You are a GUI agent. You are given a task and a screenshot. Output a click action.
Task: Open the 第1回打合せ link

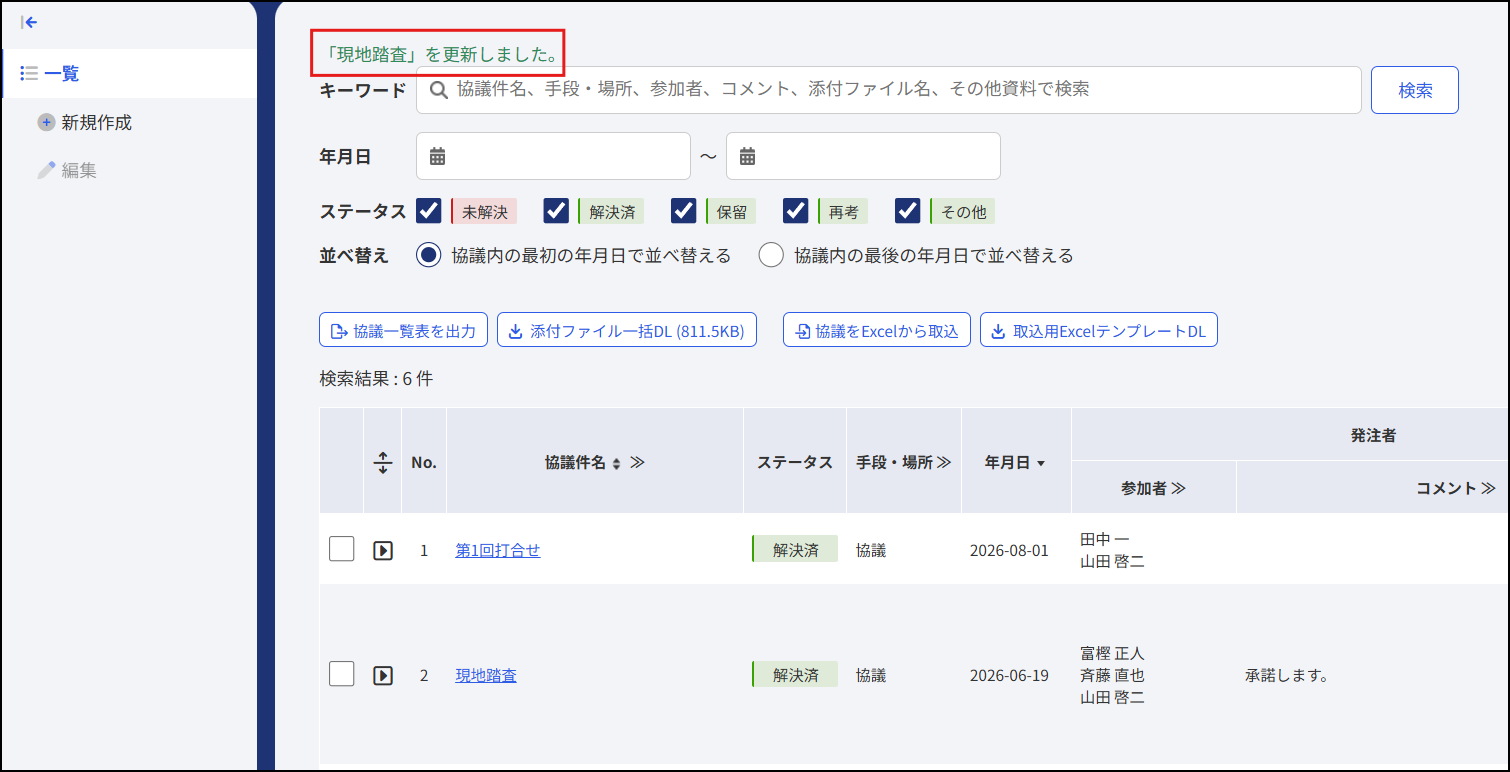(x=498, y=550)
